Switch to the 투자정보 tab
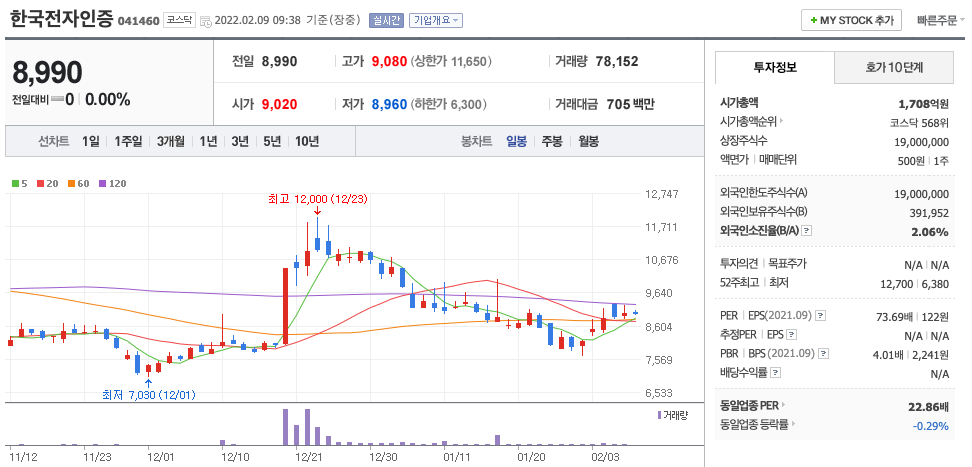The image size is (972, 467). click(775, 68)
